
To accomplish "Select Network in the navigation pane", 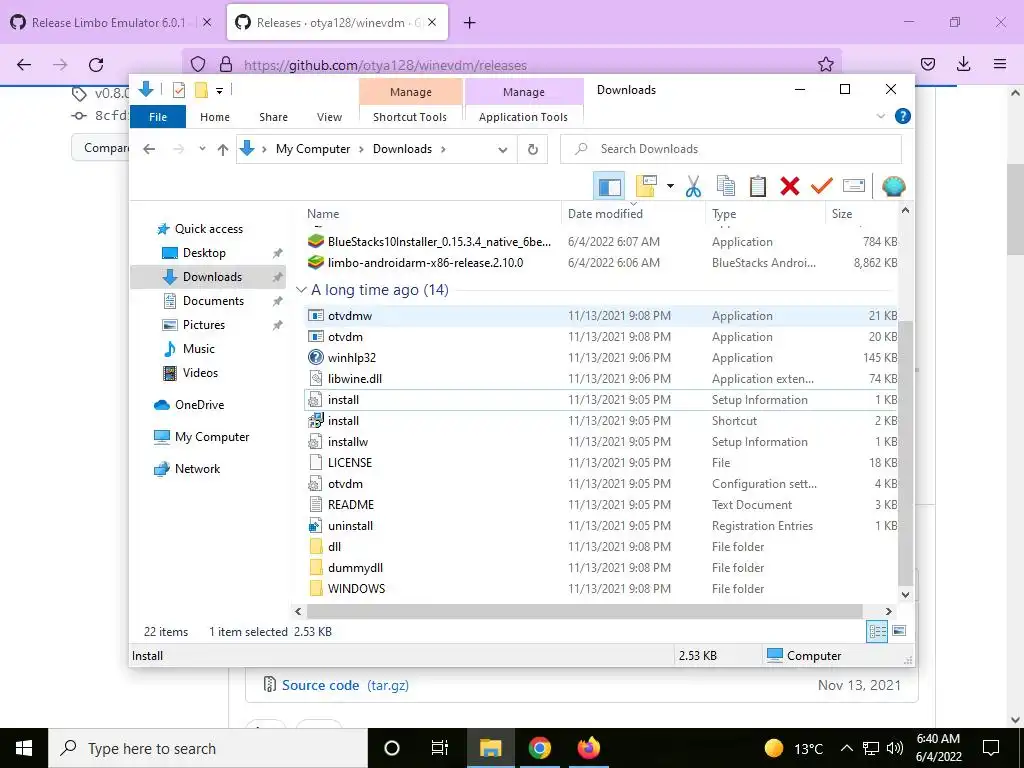I will pos(197,469).
